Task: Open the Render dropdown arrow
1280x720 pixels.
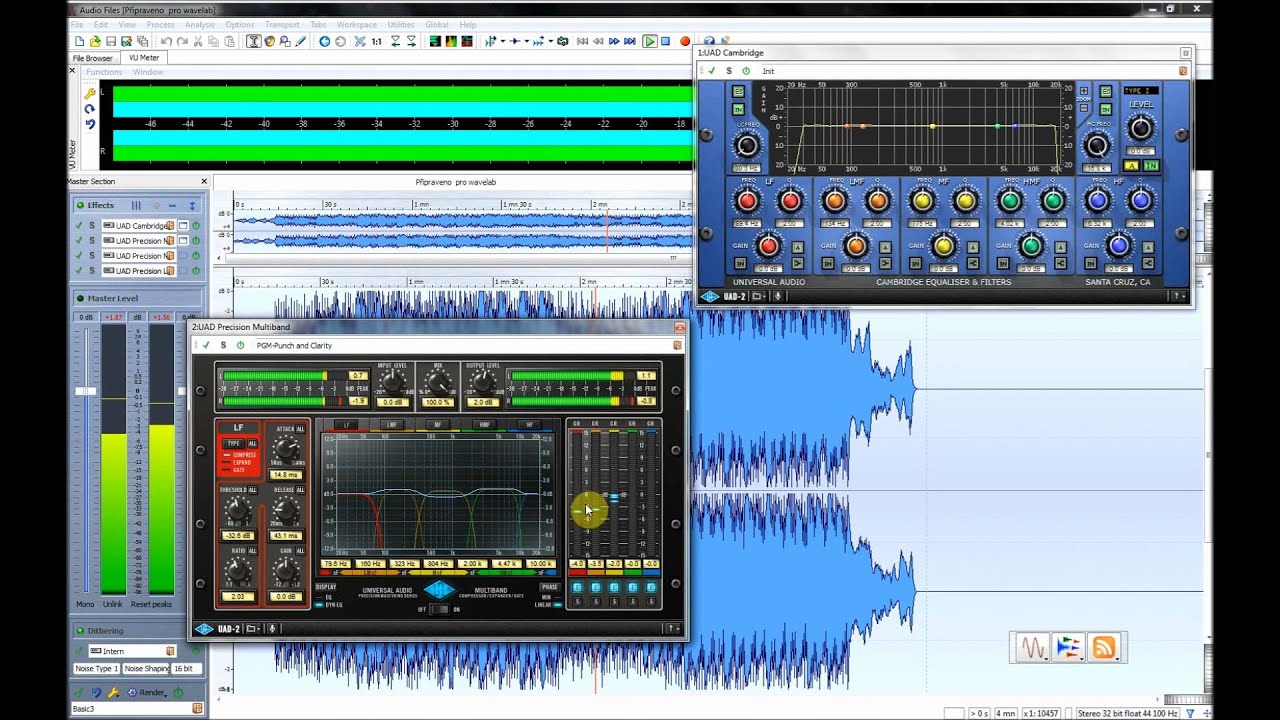Action: [x=165, y=696]
